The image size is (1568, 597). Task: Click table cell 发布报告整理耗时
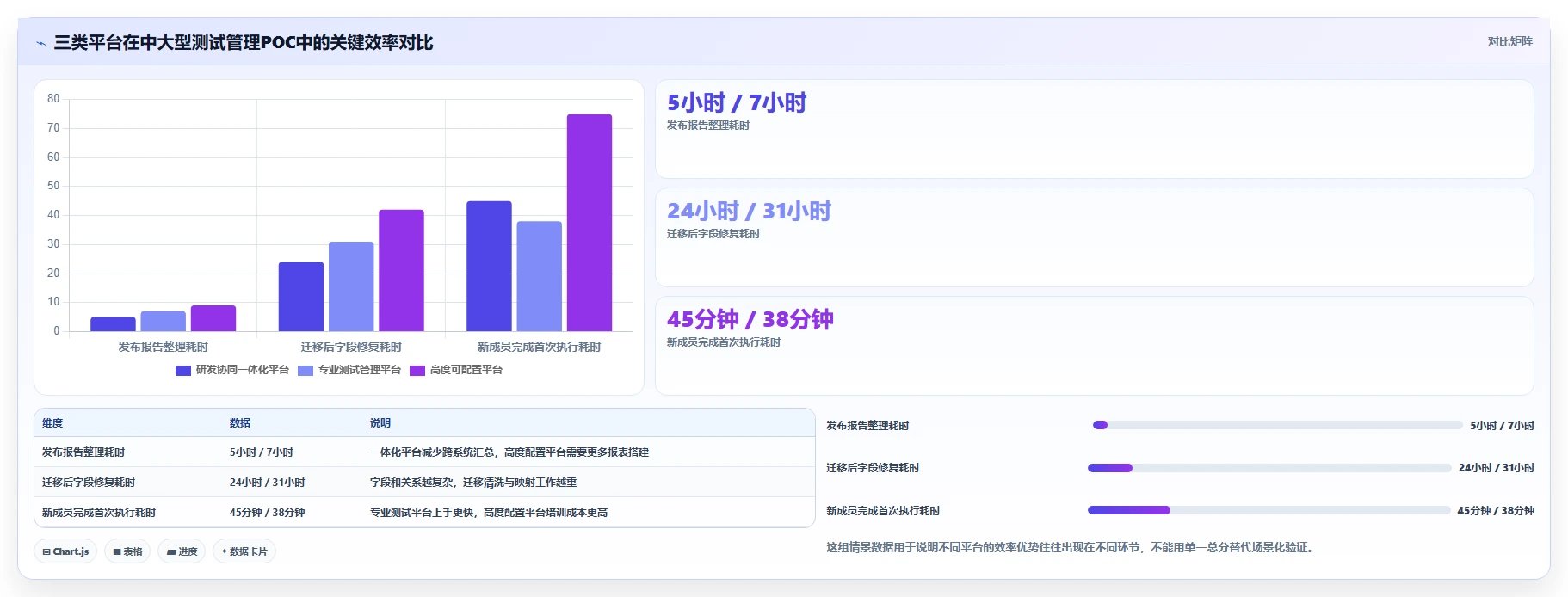pyautogui.click(x=83, y=452)
